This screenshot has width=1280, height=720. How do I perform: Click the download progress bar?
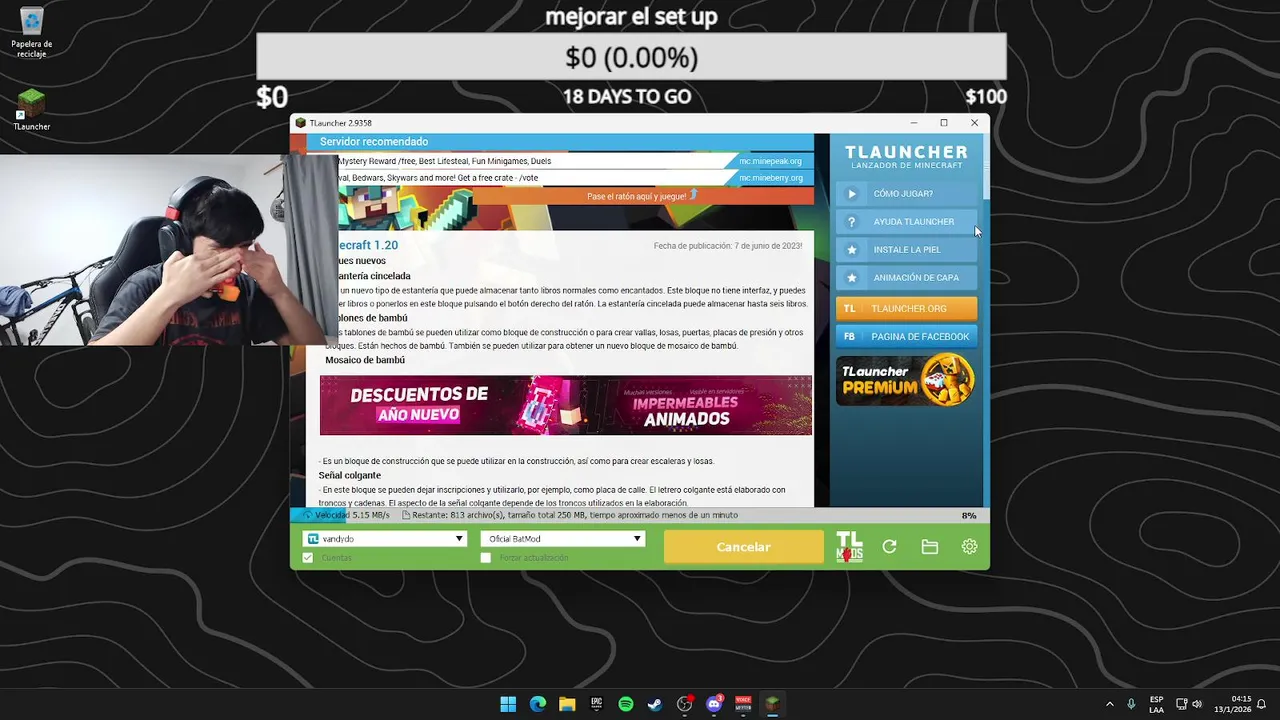640,515
